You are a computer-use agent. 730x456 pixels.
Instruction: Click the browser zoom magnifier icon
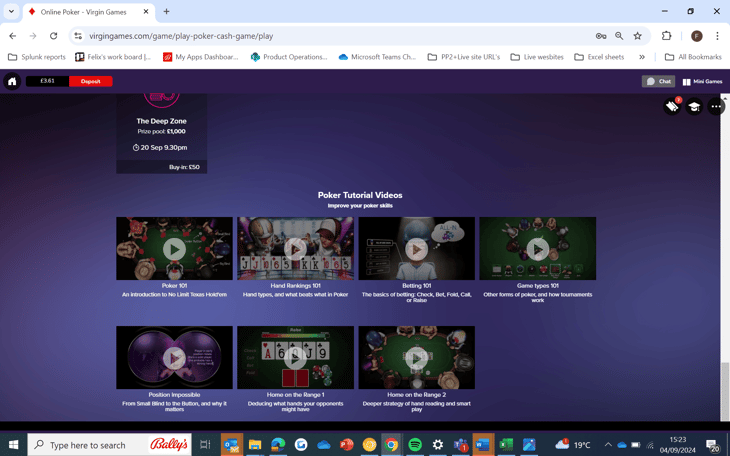(619, 36)
